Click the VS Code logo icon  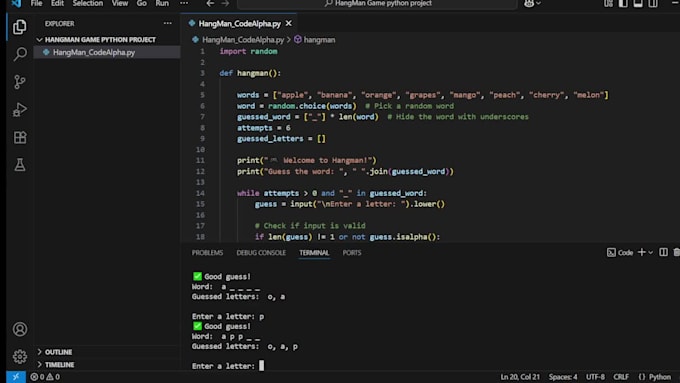[x=16, y=3]
